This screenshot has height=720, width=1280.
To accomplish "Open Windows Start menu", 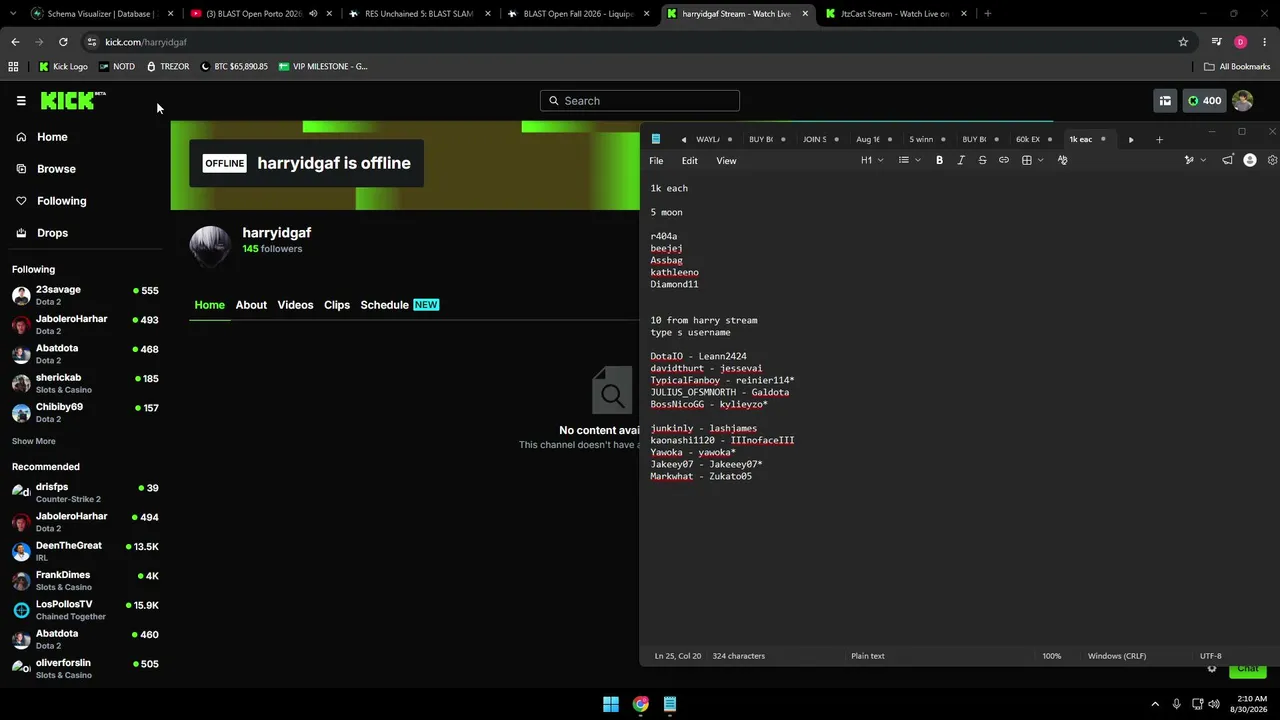I will pyautogui.click(x=611, y=704).
